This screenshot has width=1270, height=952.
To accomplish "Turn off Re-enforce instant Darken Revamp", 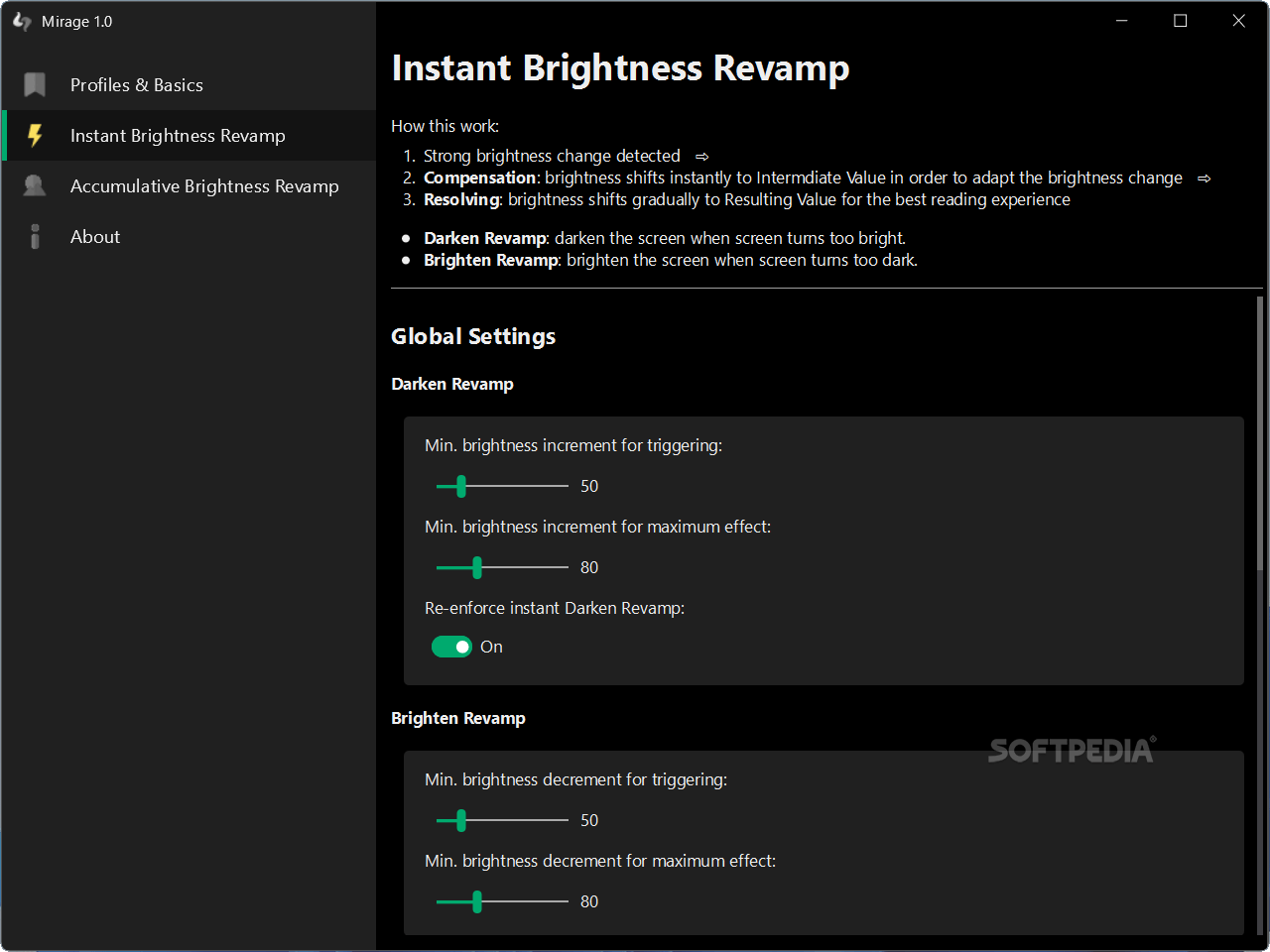I will point(451,647).
